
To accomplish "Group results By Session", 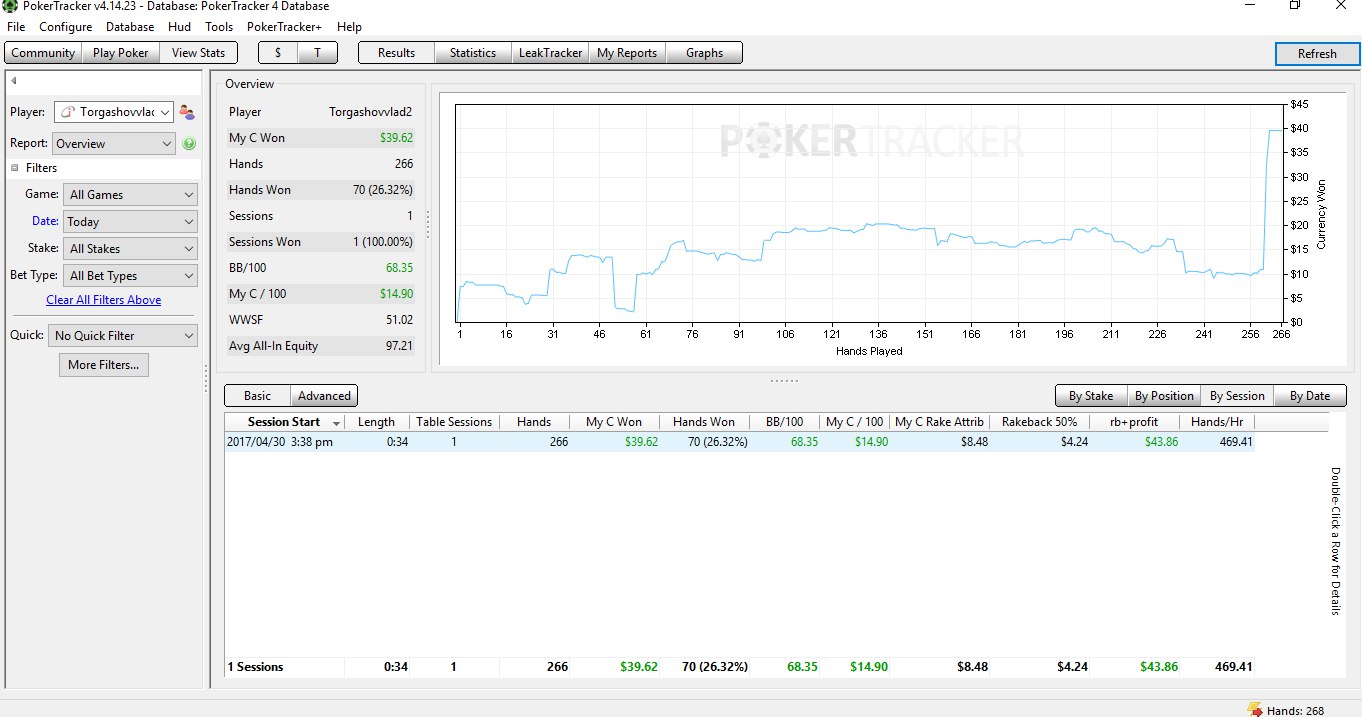I will pyautogui.click(x=1237, y=396).
